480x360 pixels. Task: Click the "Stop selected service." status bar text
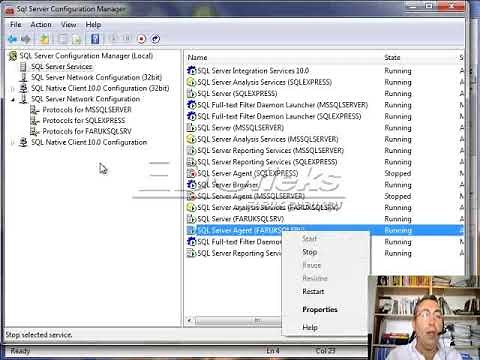39,335
